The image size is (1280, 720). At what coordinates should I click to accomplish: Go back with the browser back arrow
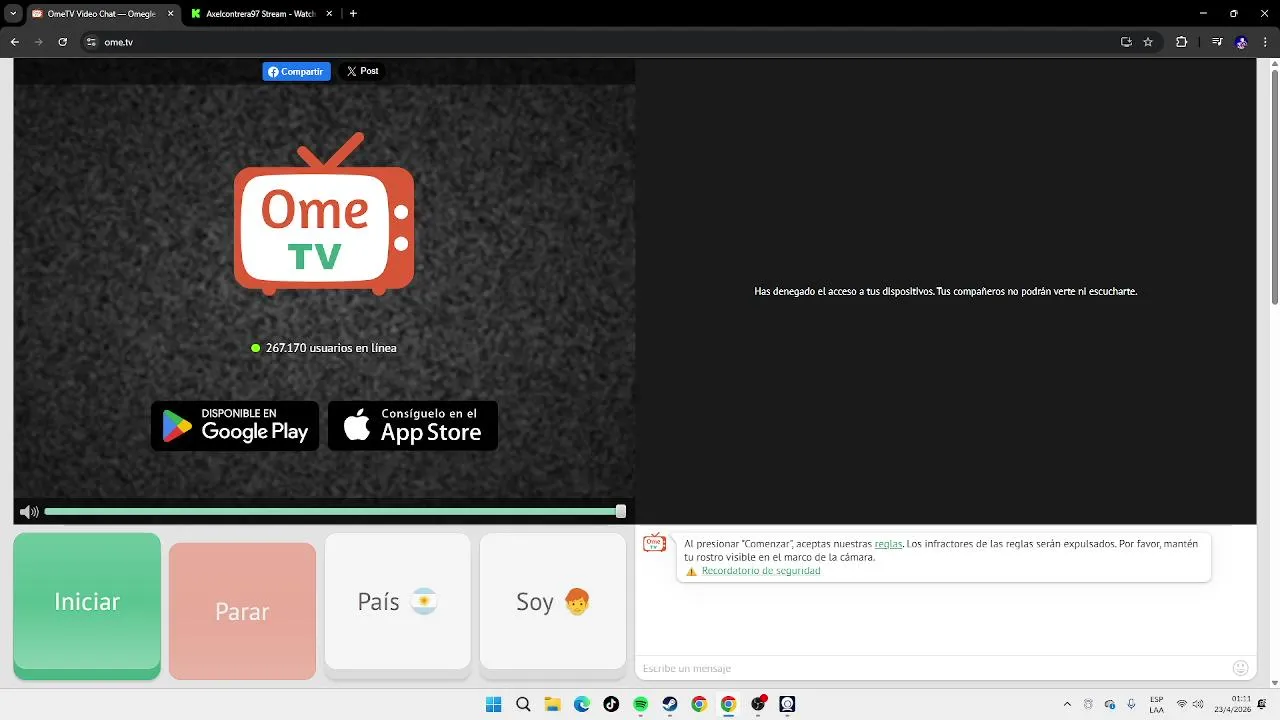14,42
